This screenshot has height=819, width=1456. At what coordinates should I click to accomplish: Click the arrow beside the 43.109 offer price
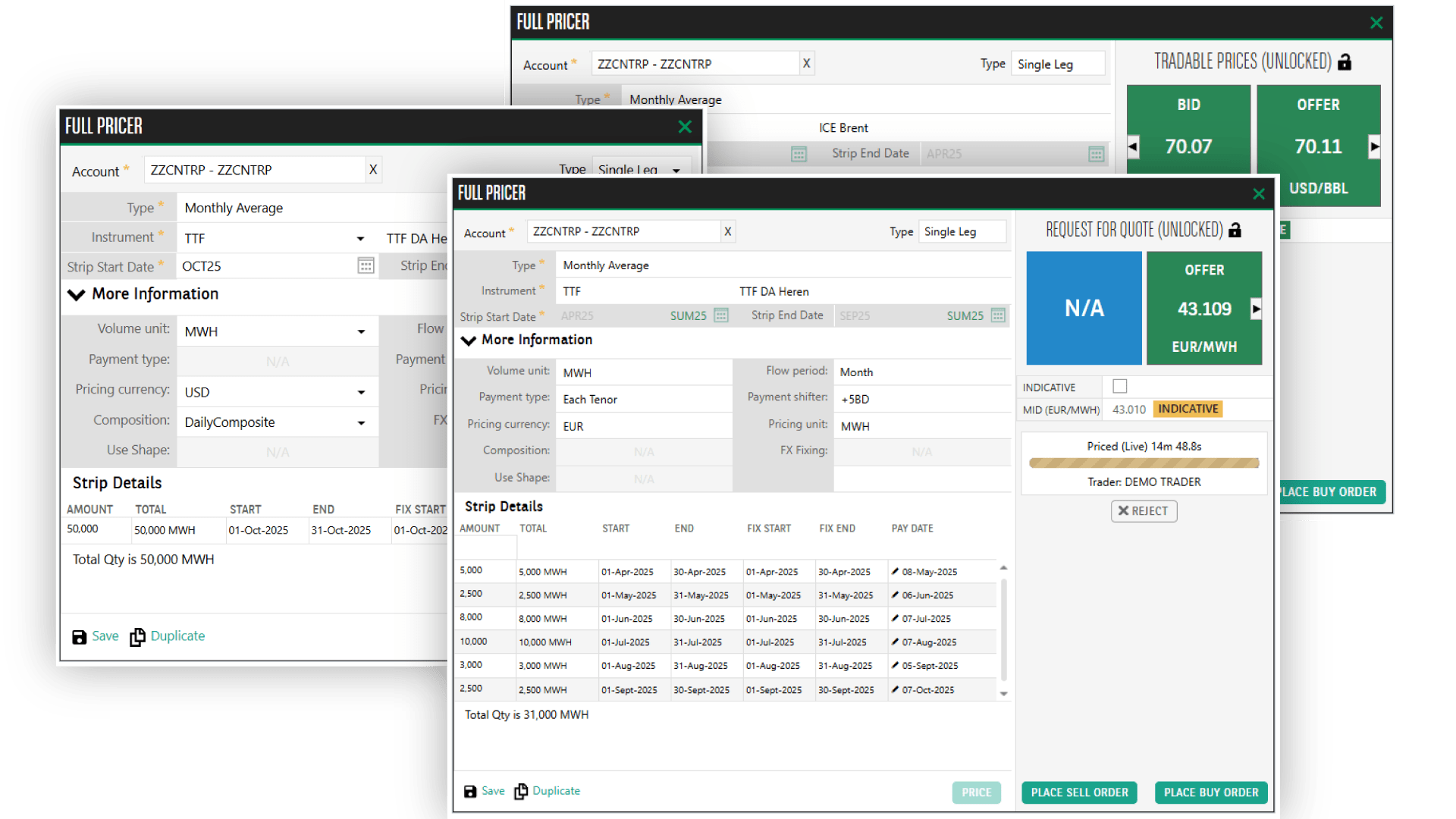(x=1257, y=309)
